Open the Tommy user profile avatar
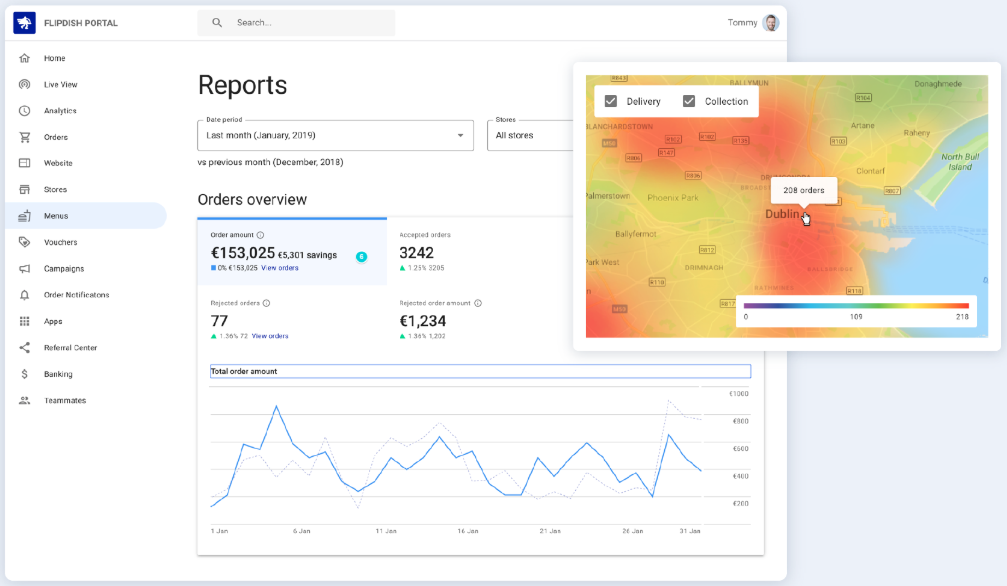This screenshot has width=1007, height=586. pos(771,22)
